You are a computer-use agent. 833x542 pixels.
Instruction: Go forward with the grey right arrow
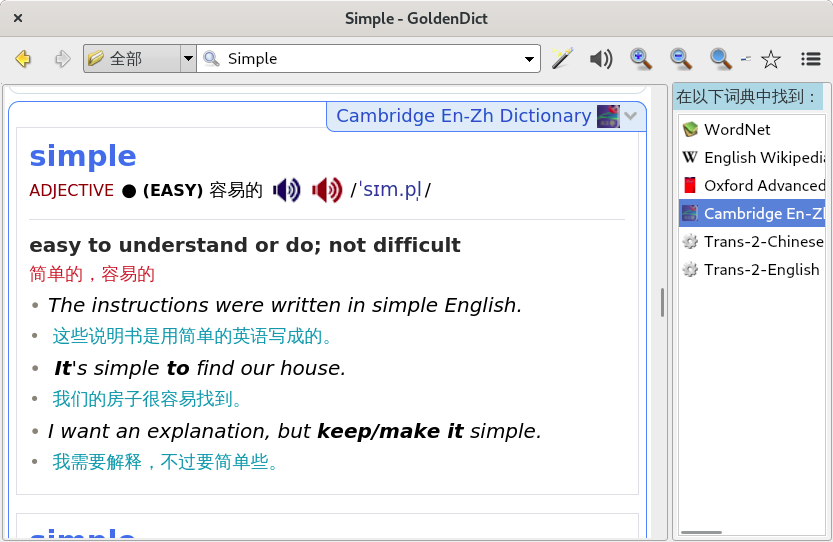(x=63, y=58)
